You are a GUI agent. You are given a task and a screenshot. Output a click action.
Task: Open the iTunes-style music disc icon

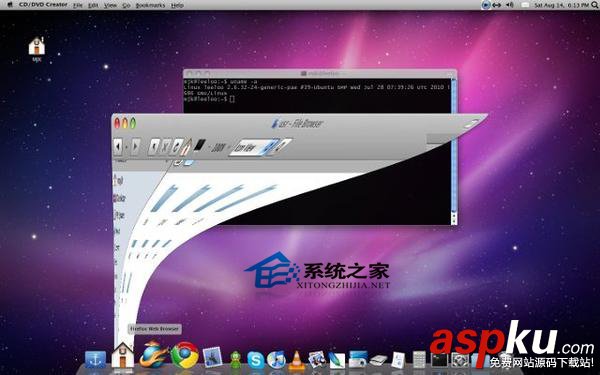pos(276,360)
